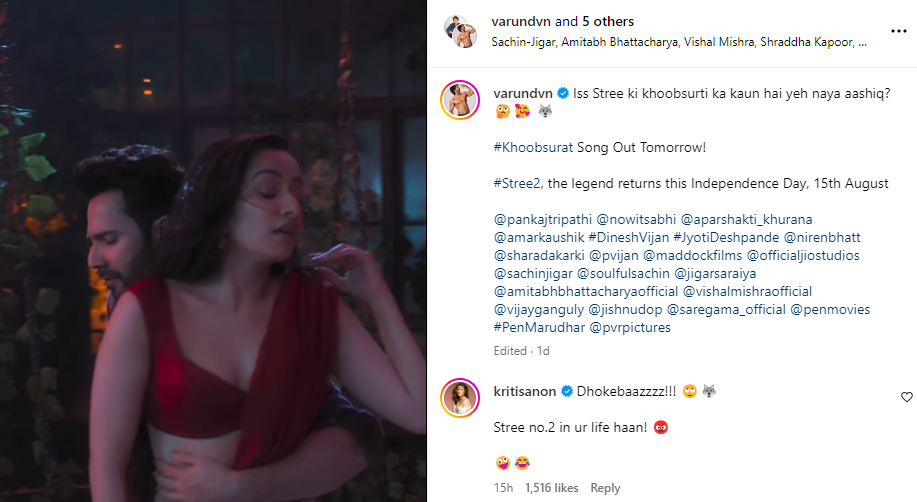This screenshot has height=502, width=917.
Task: Visit @pankajtripathi mentioned profile
Action: point(540,219)
